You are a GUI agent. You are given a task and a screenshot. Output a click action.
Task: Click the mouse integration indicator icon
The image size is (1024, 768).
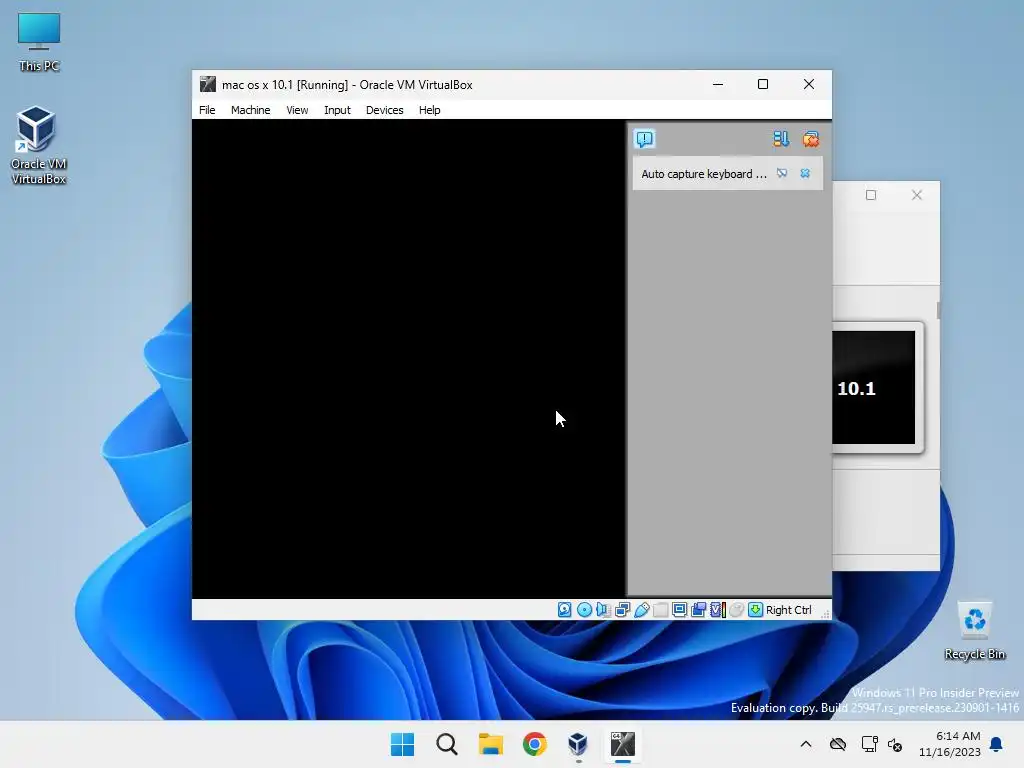click(x=737, y=610)
